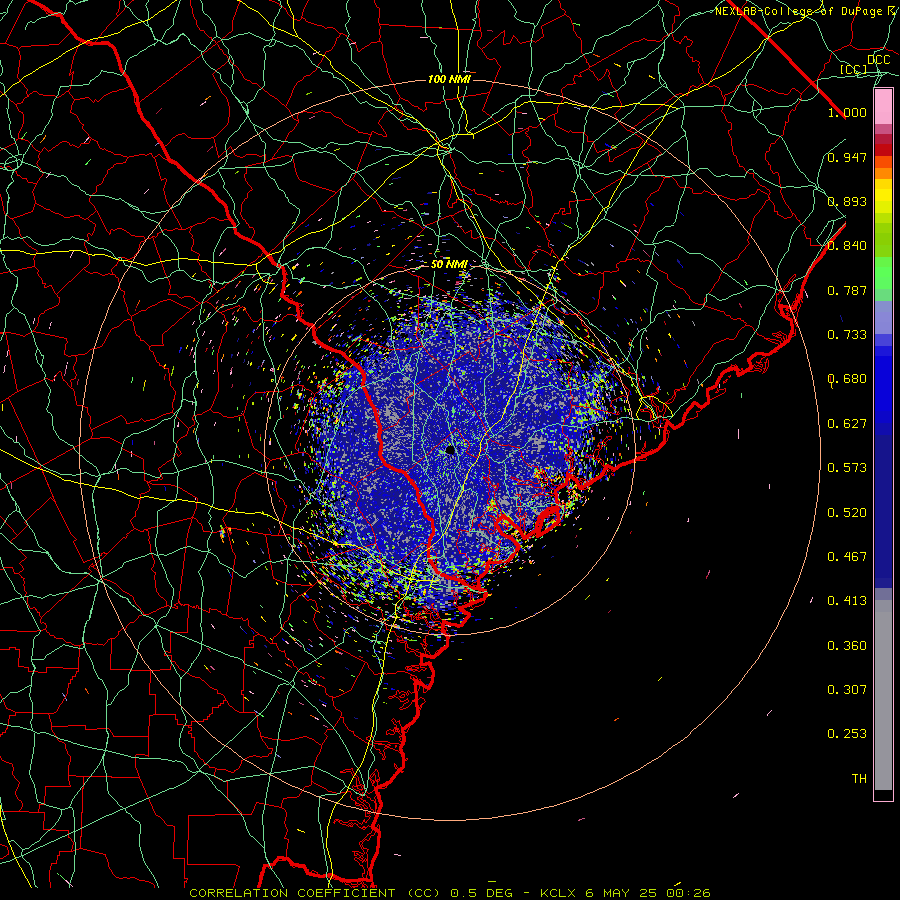The height and width of the screenshot is (900, 900).
Task: Click the [CC] units label
Action: [854, 69]
